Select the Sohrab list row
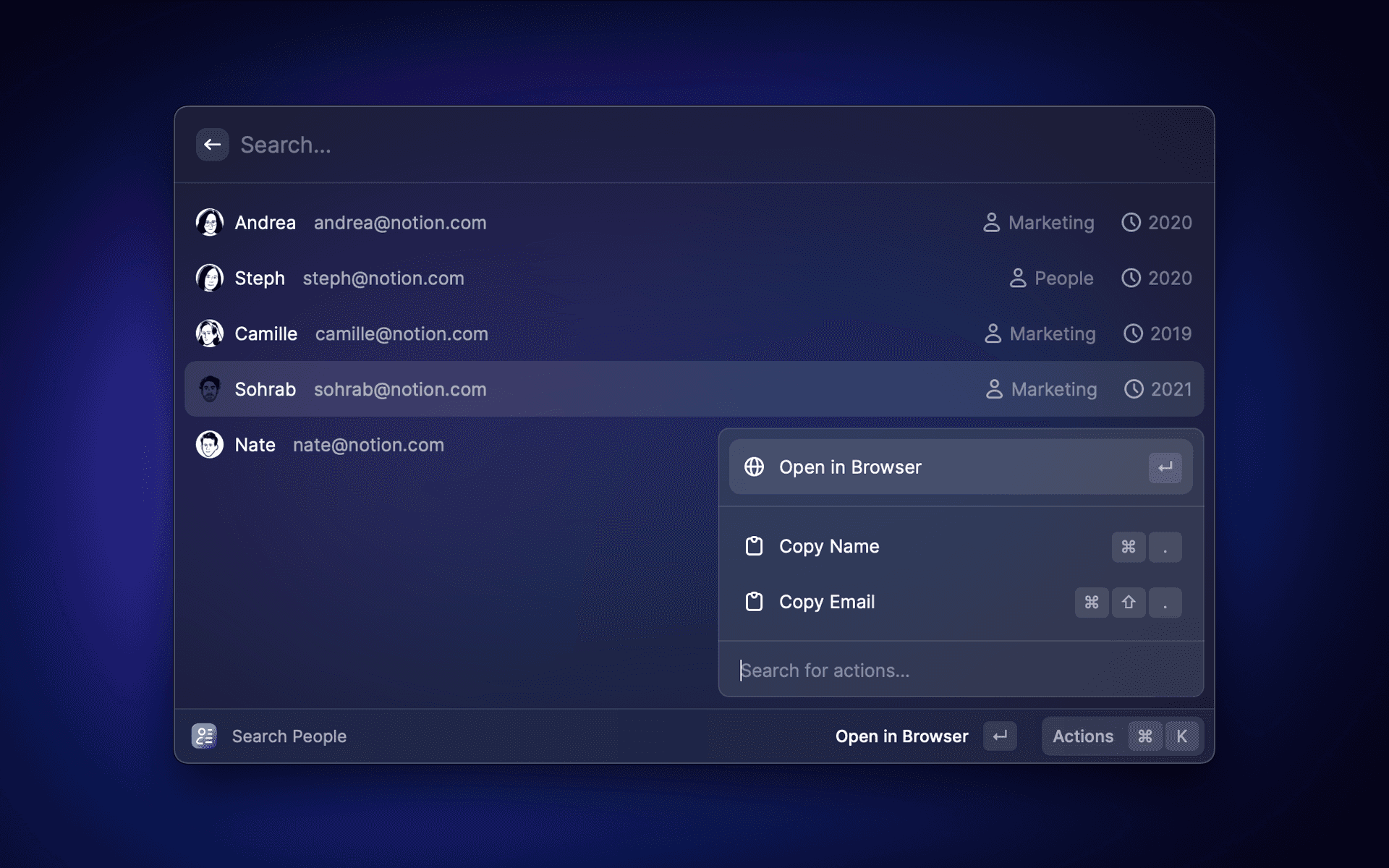The width and height of the screenshot is (1389, 868). [693, 389]
